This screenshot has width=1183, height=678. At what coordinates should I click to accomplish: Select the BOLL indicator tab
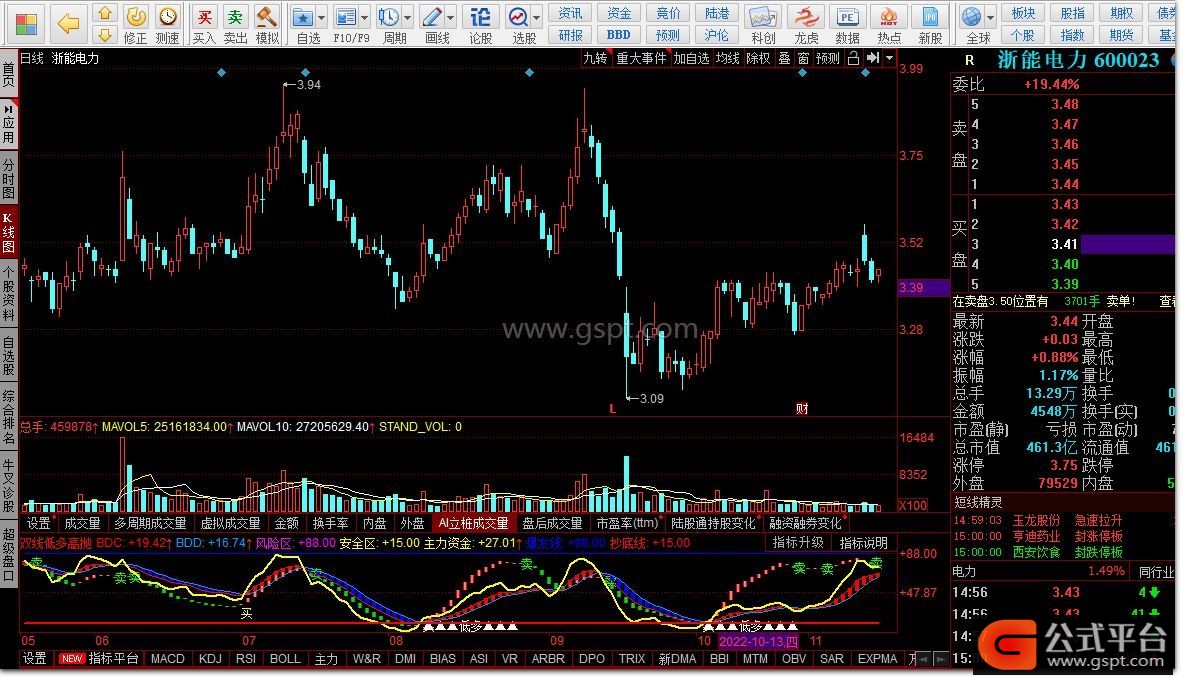(x=285, y=659)
